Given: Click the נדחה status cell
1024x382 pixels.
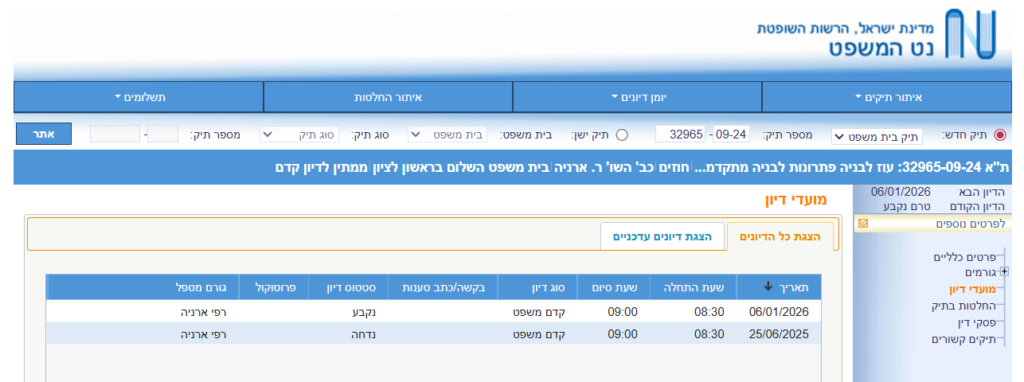Looking at the screenshot, I should (x=364, y=334).
